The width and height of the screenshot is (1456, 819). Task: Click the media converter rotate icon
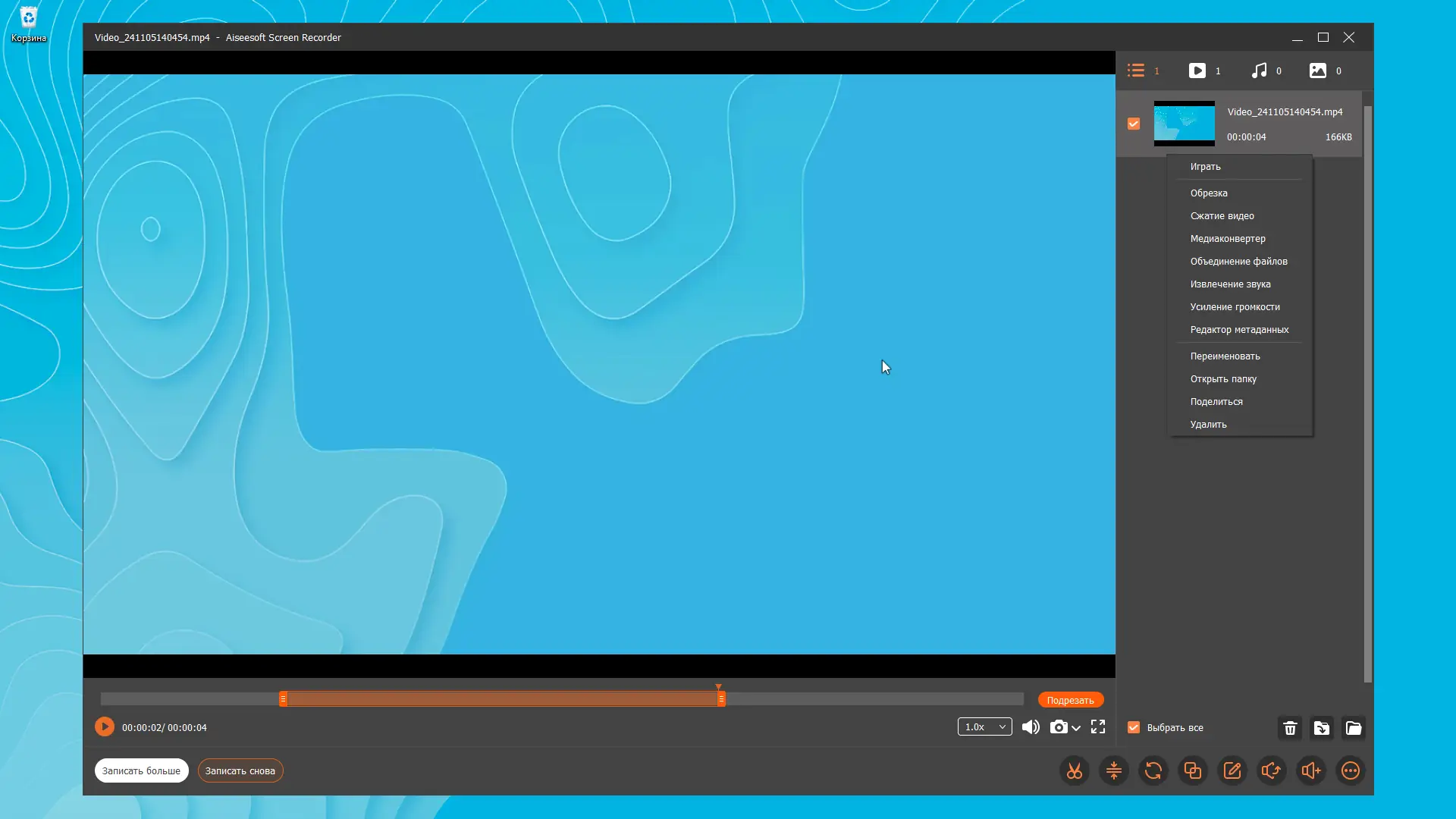[1153, 770]
